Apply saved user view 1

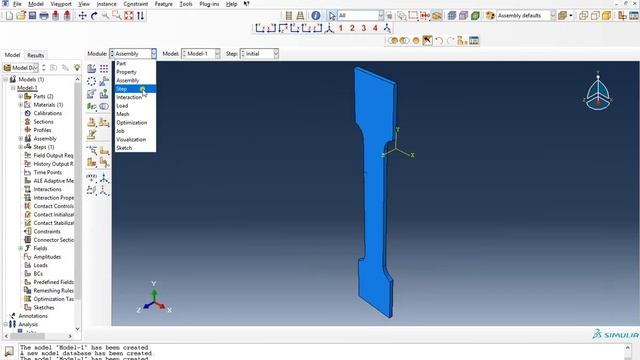pyautogui.click(x=341, y=28)
